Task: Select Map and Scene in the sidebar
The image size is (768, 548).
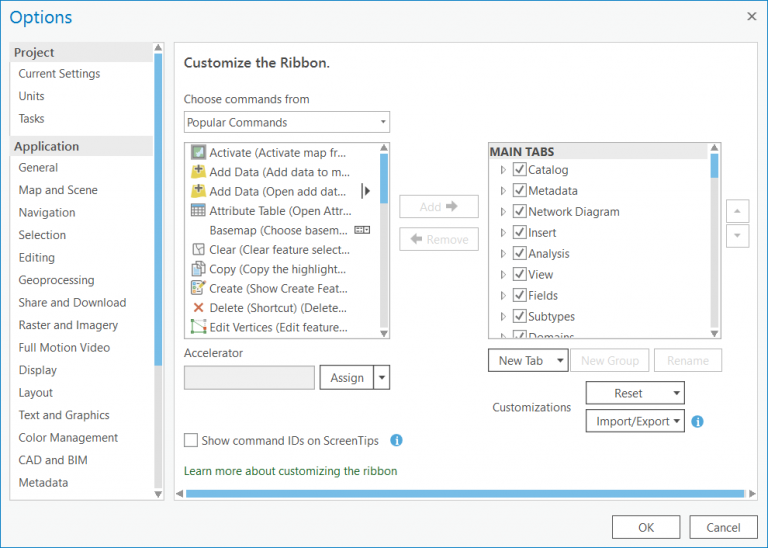Action: (58, 190)
